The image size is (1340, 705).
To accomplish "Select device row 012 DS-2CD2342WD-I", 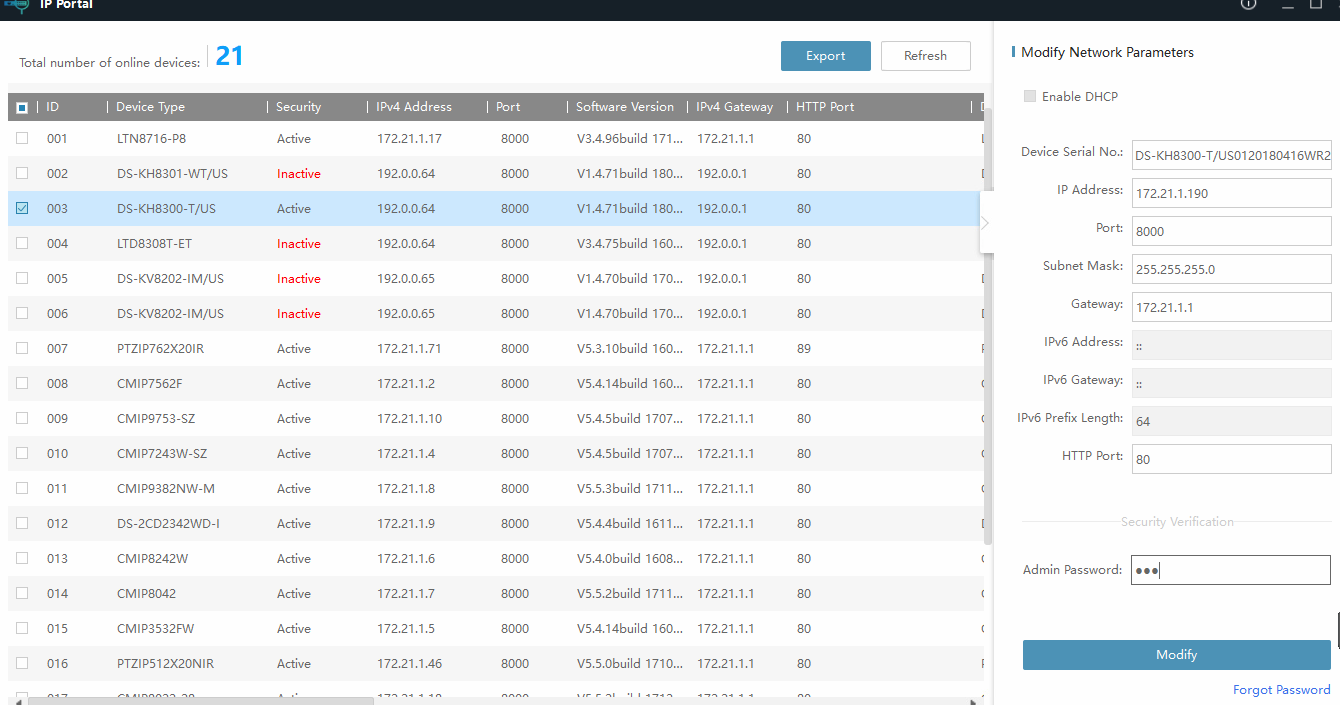I will click(x=400, y=524).
